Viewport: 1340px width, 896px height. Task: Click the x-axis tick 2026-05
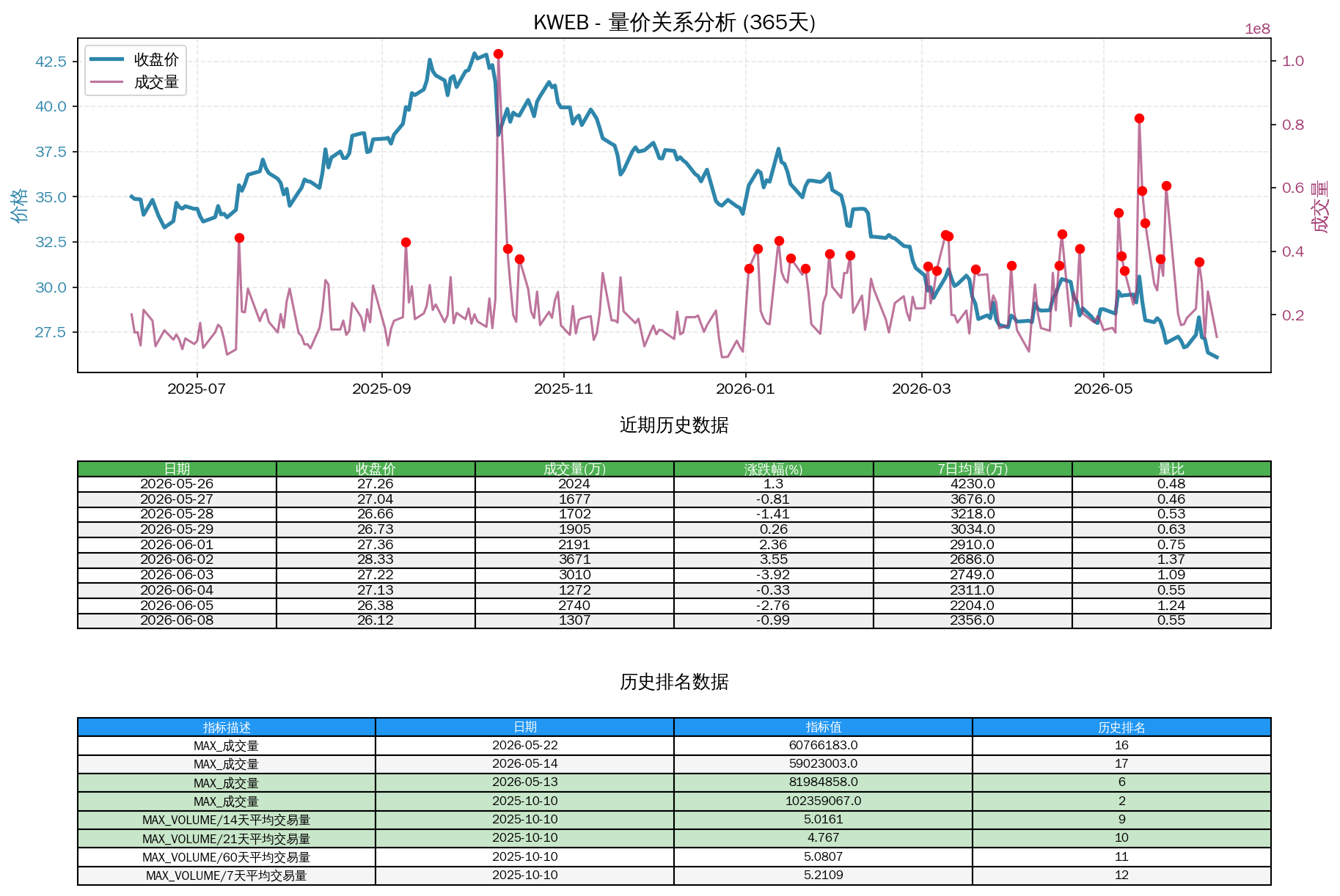(x=1103, y=389)
